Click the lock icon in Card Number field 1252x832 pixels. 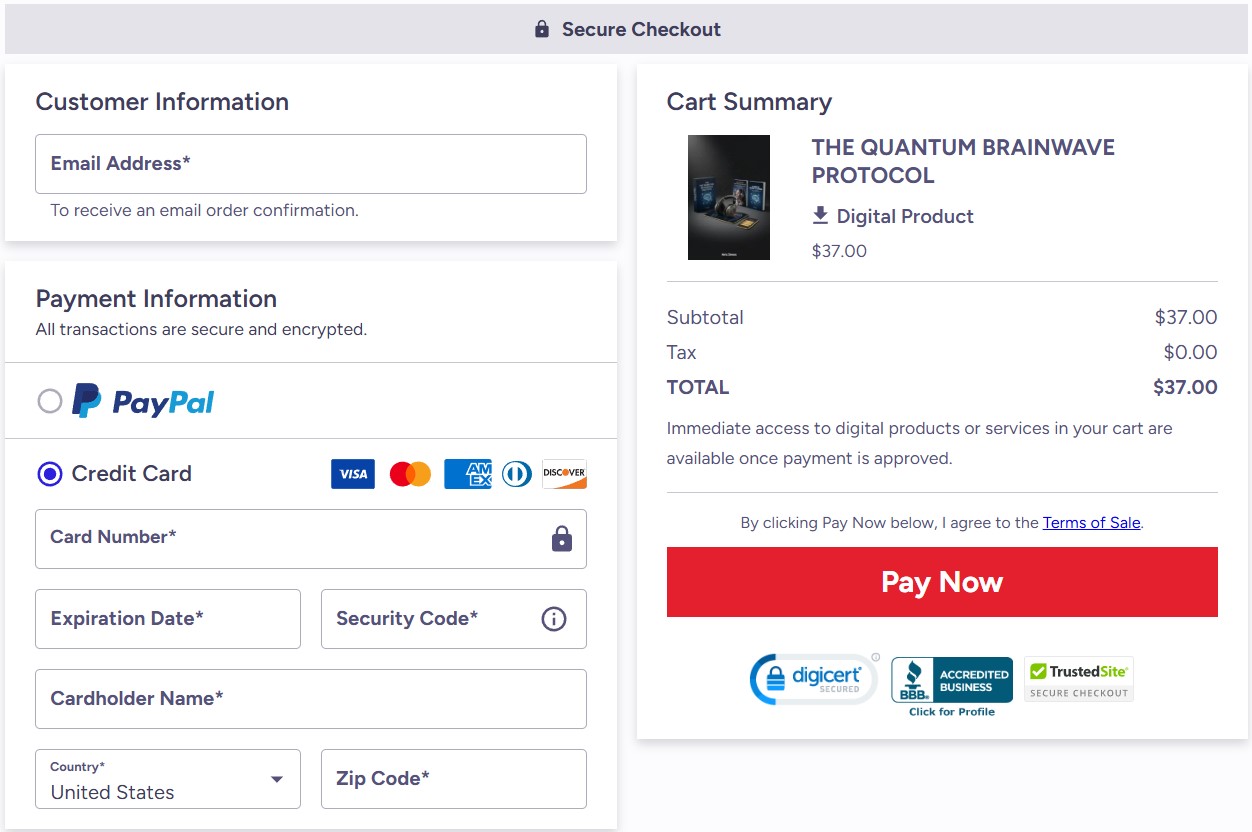[x=562, y=538]
